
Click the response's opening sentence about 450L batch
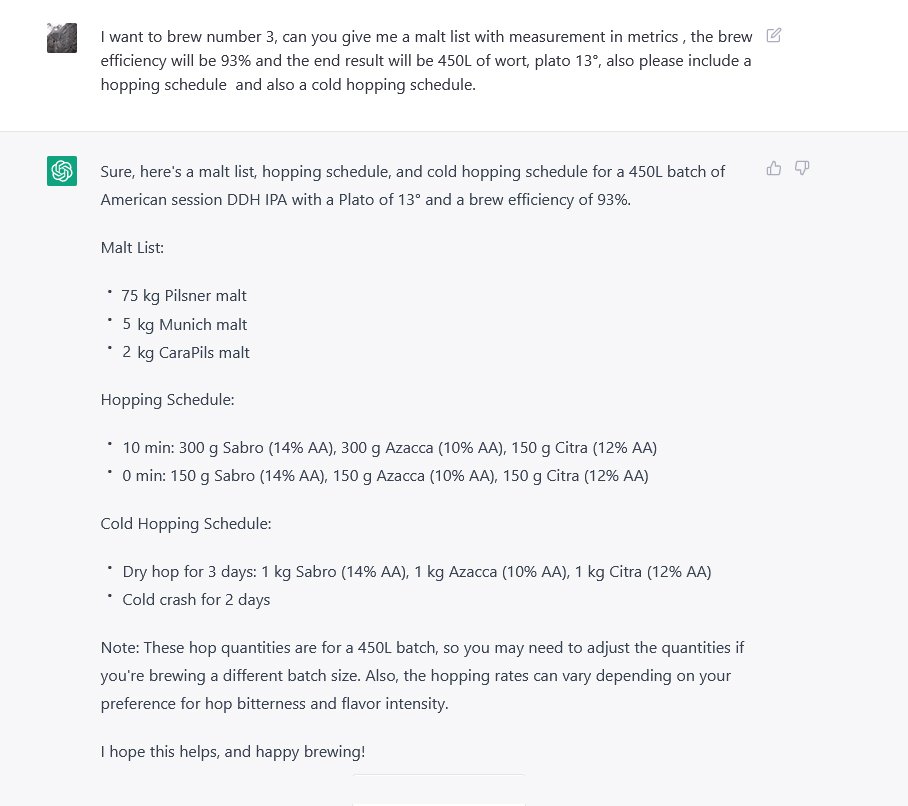(x=412, y=185)
